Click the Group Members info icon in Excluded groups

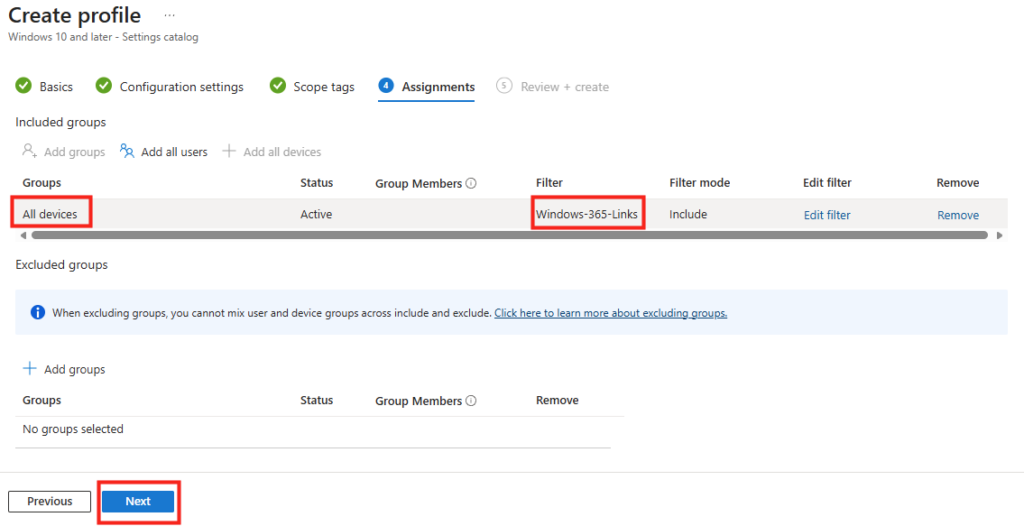pos(471,401)
